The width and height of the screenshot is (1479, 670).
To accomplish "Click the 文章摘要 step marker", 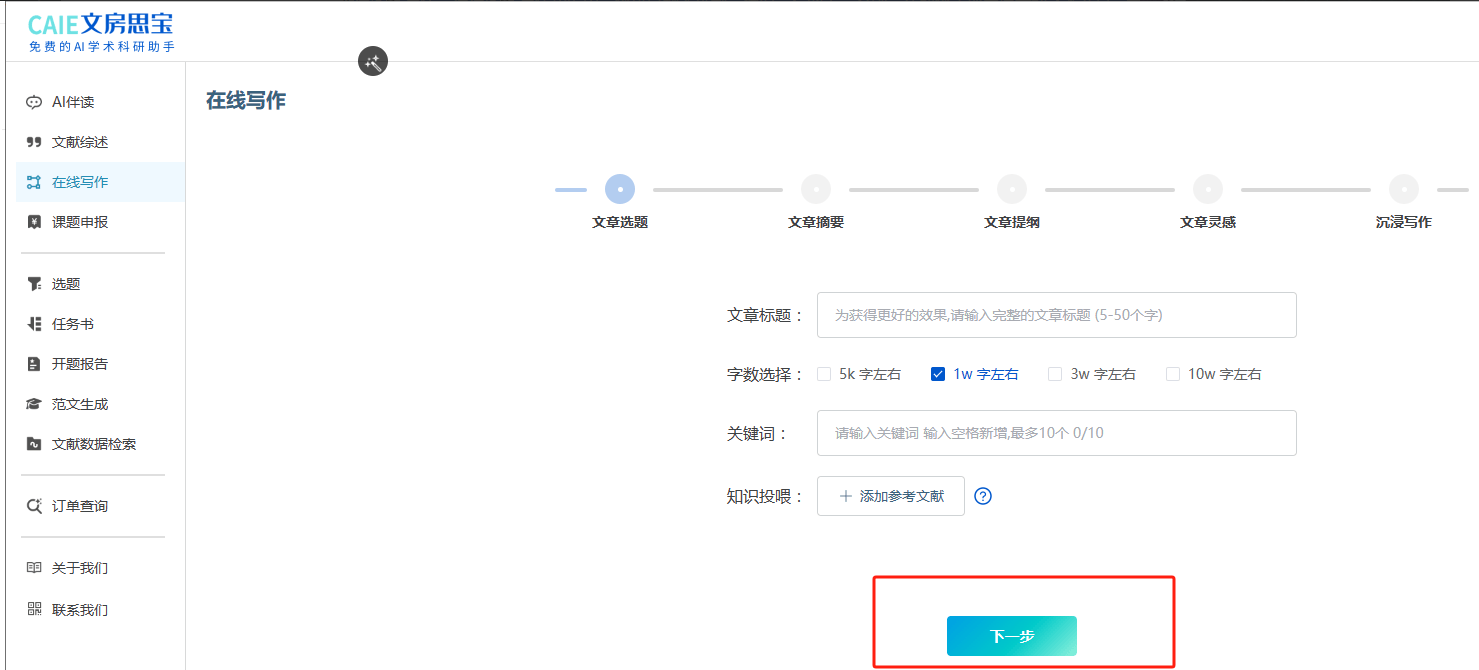I will coord(816,188).
